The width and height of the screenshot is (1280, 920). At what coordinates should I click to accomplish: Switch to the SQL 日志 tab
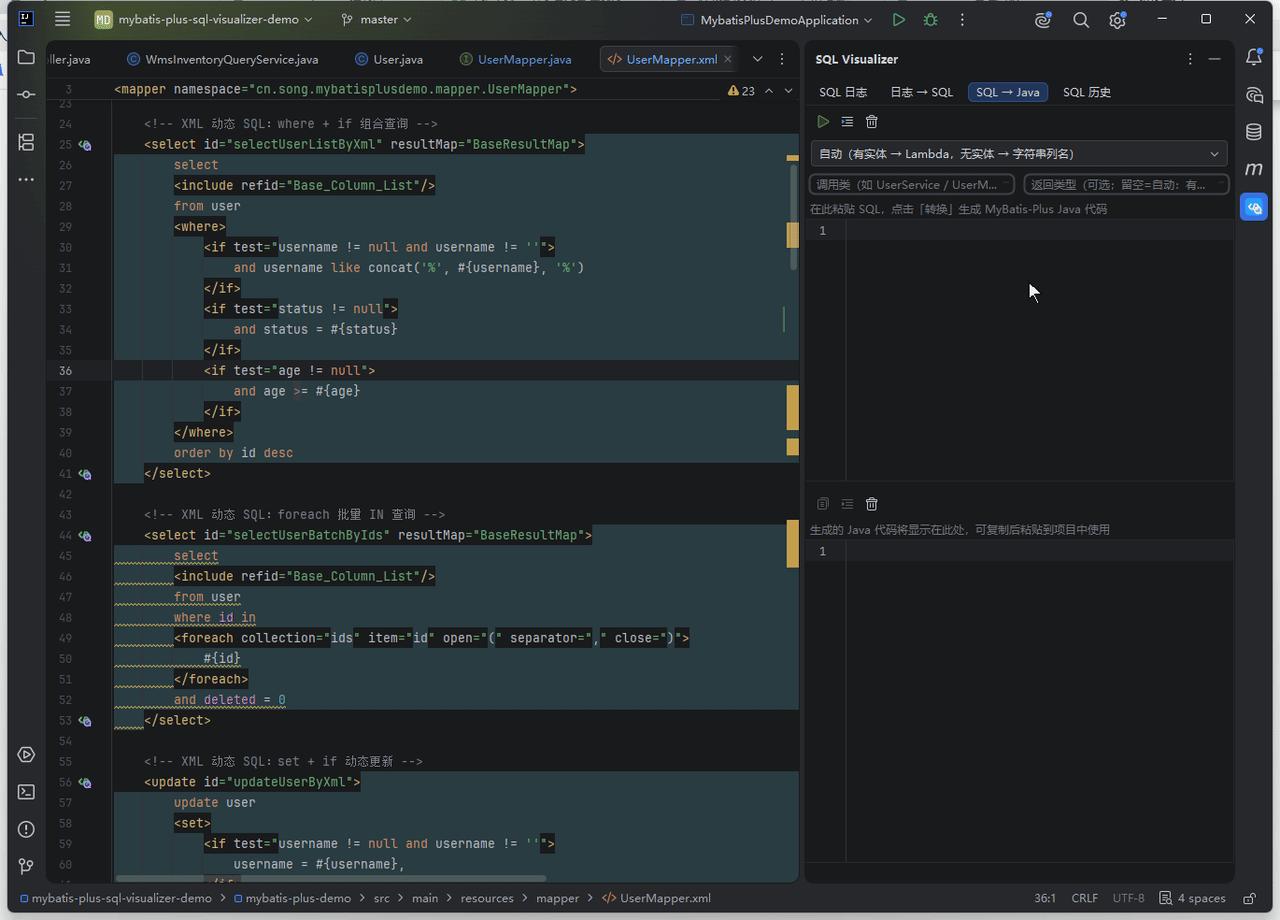843,92
